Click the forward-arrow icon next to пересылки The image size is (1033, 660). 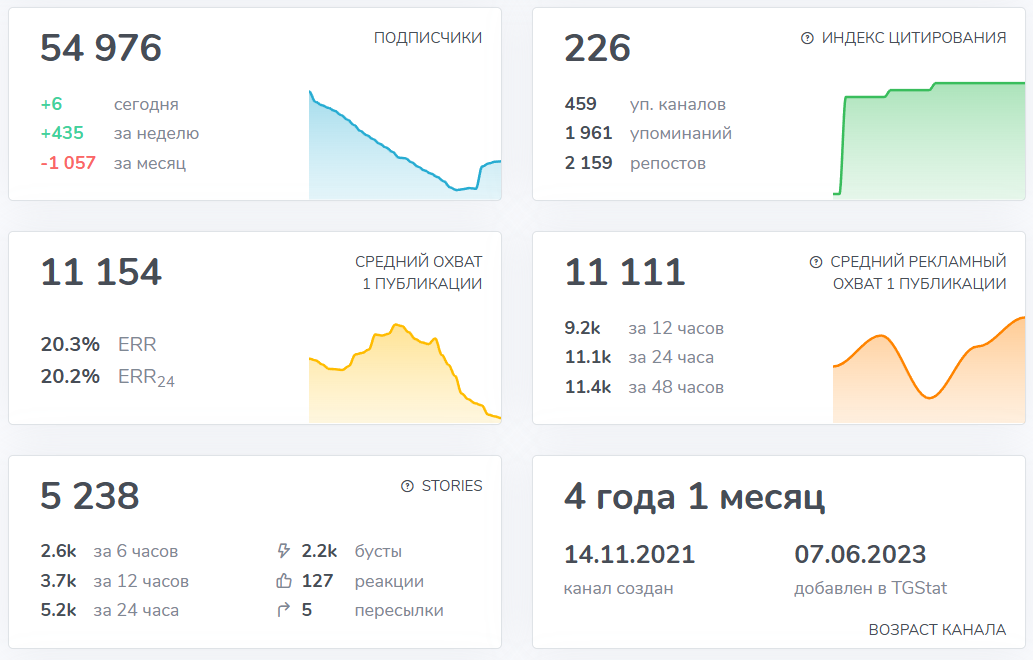point(283,609)
